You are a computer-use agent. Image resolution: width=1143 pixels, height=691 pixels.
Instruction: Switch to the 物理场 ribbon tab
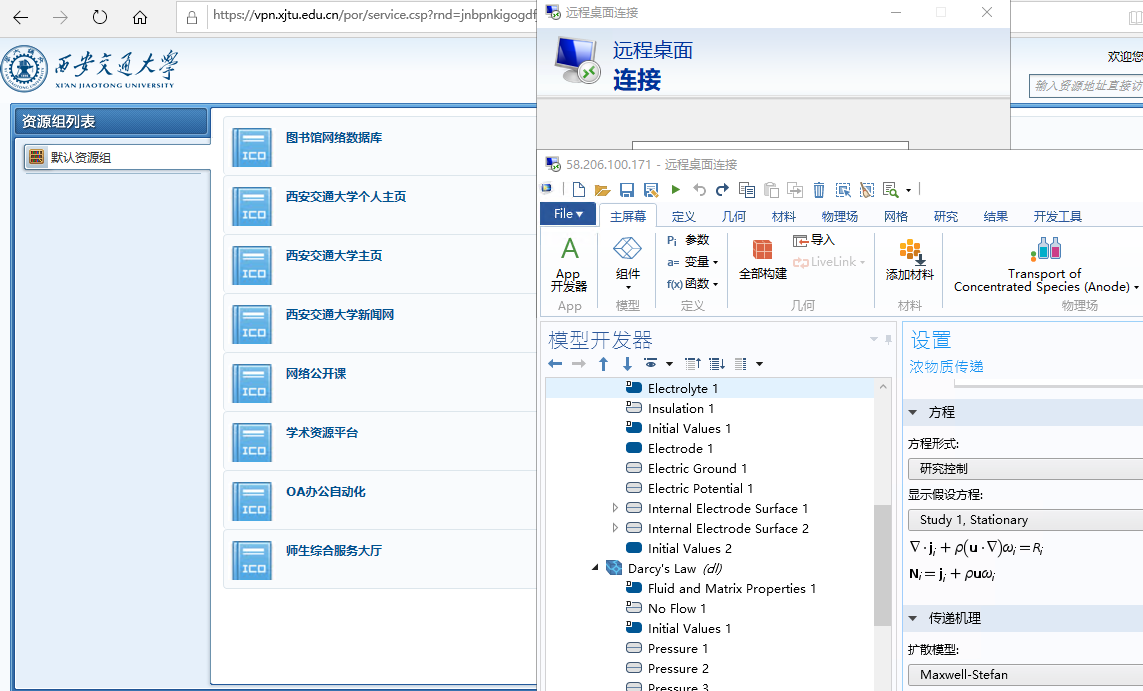(x=839, y=216)
